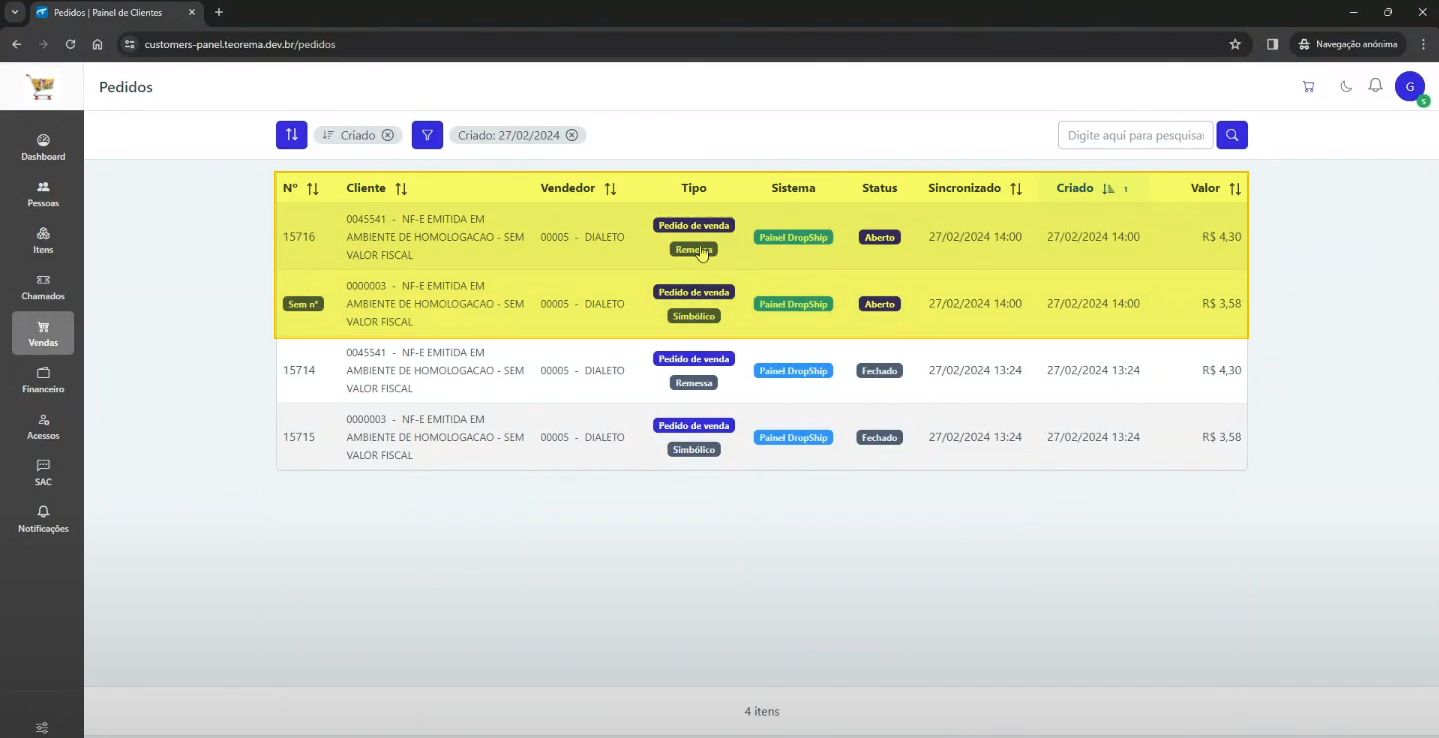The image size is (1439, 738).
Task: Open SAC in the sidebar
Action: pyautogui.click(x=43, y=473)
